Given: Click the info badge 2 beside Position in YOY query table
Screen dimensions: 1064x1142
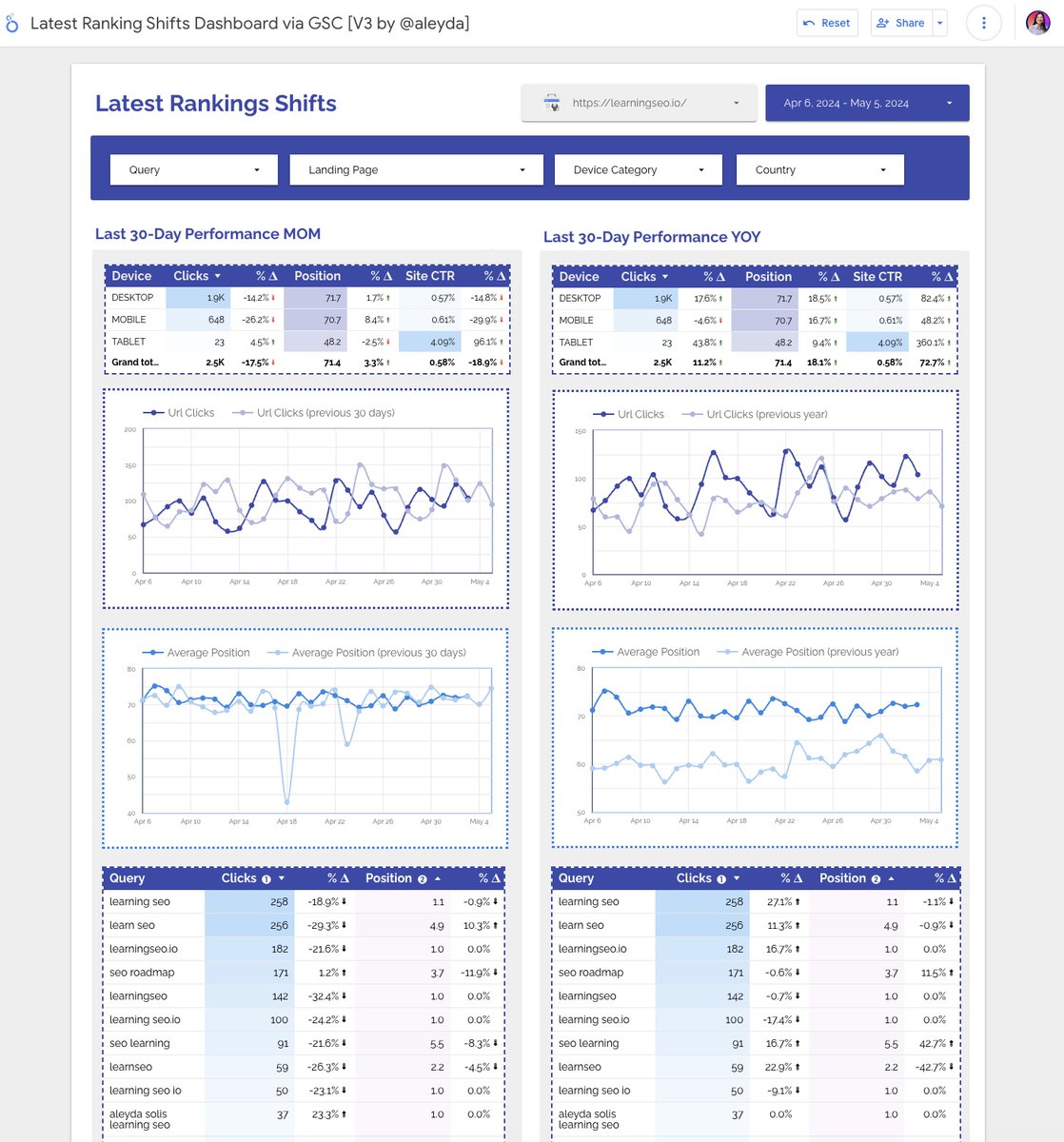Looking at the screenshot, I should click(876, 879).
